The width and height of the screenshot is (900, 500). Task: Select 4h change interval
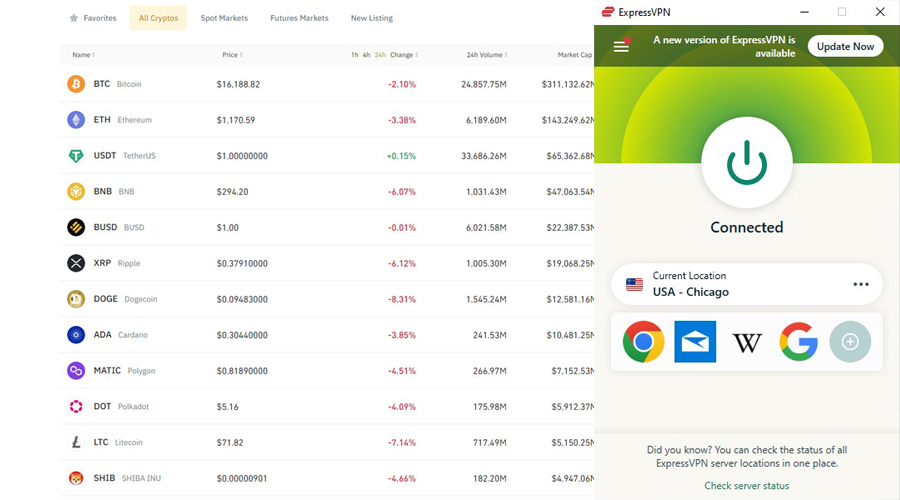coord(366,55)
